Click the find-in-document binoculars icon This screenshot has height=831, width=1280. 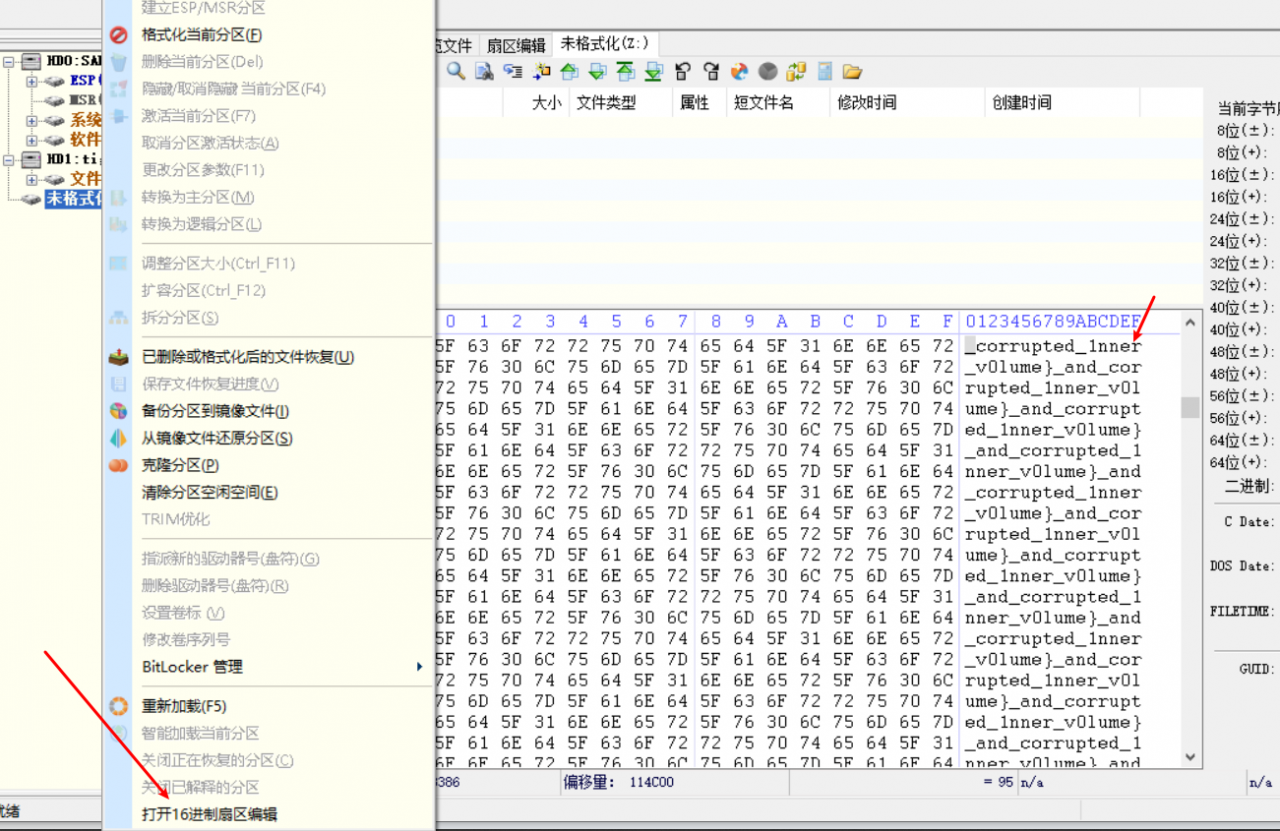point(484,71)
